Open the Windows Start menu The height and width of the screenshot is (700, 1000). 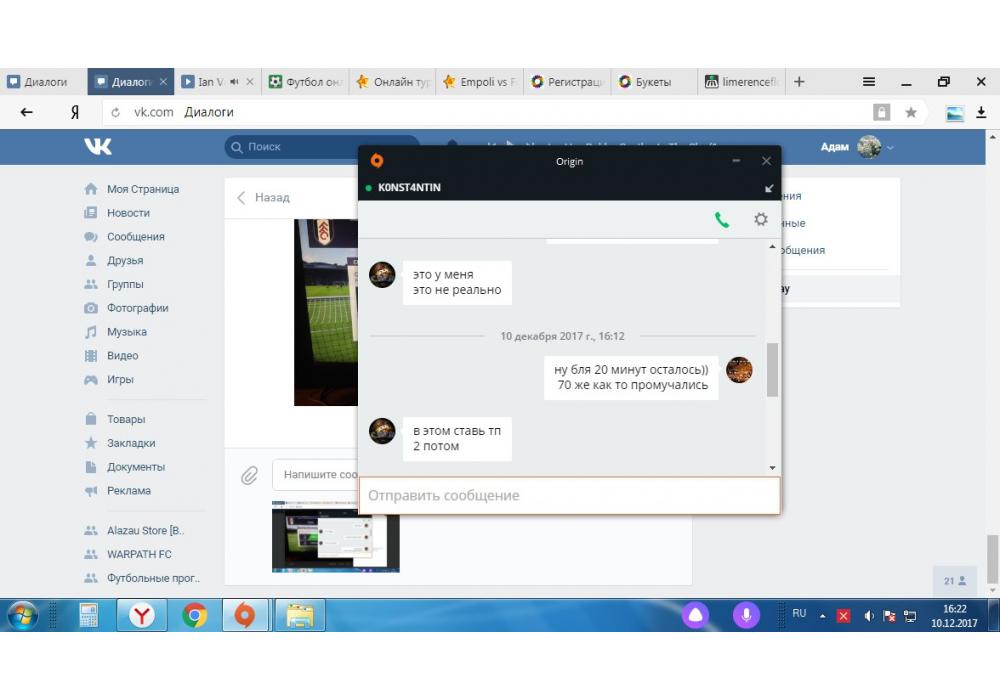tap(23, 615)
